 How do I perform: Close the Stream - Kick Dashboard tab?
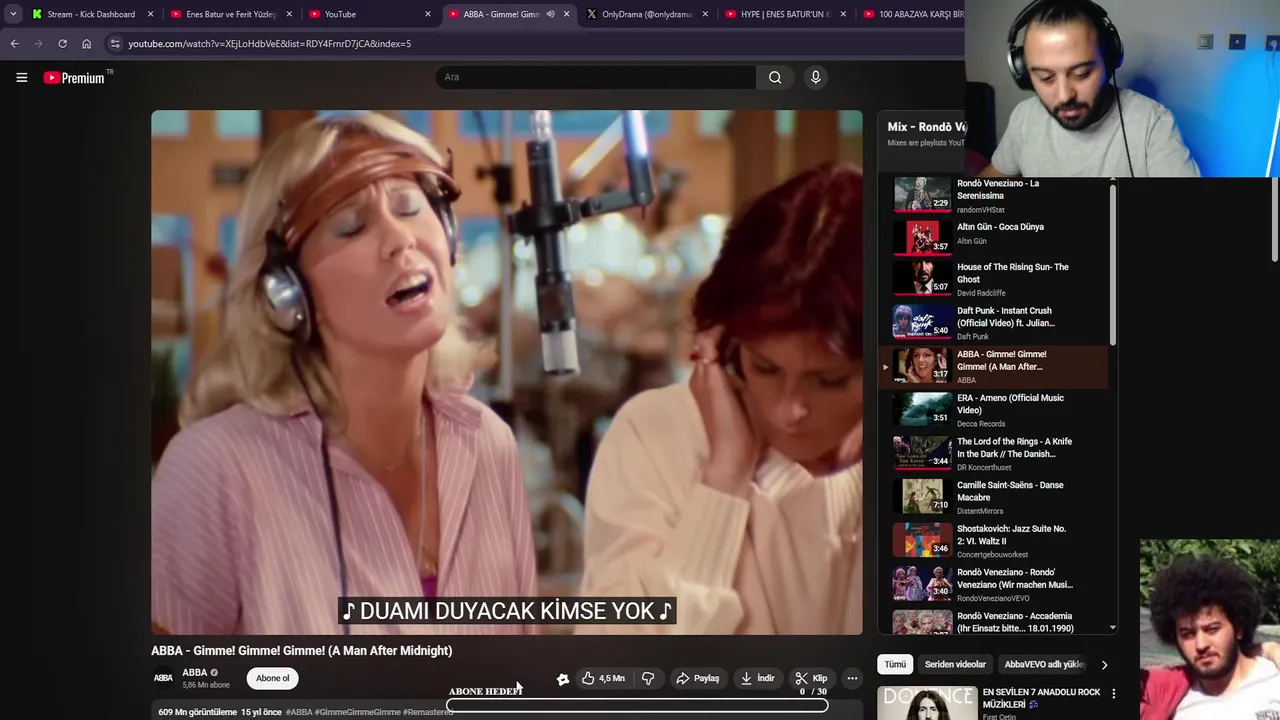pos(151,14)
